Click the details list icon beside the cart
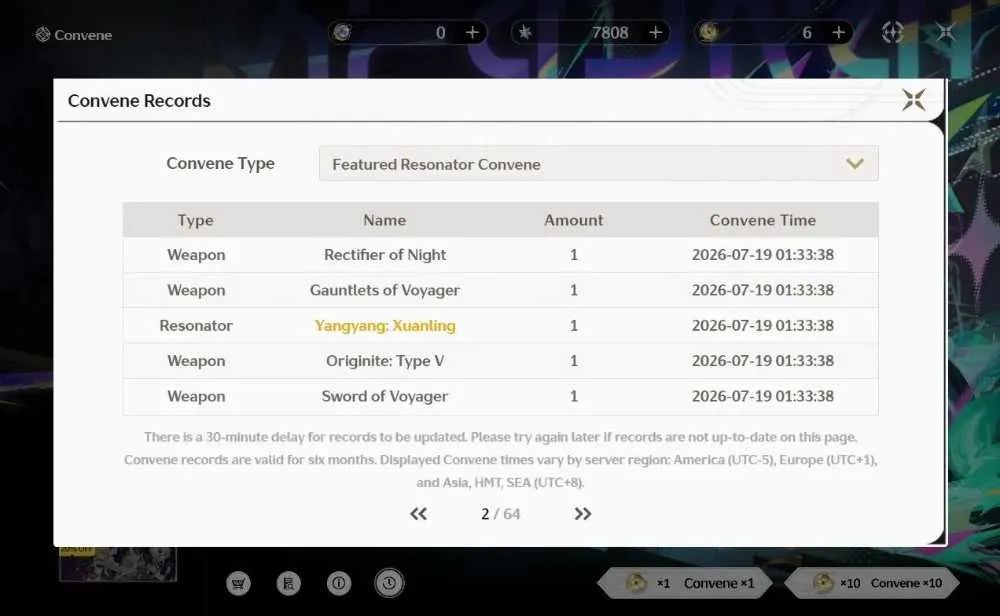This screenshot has height=616, width=1000. tap(288, 583)
